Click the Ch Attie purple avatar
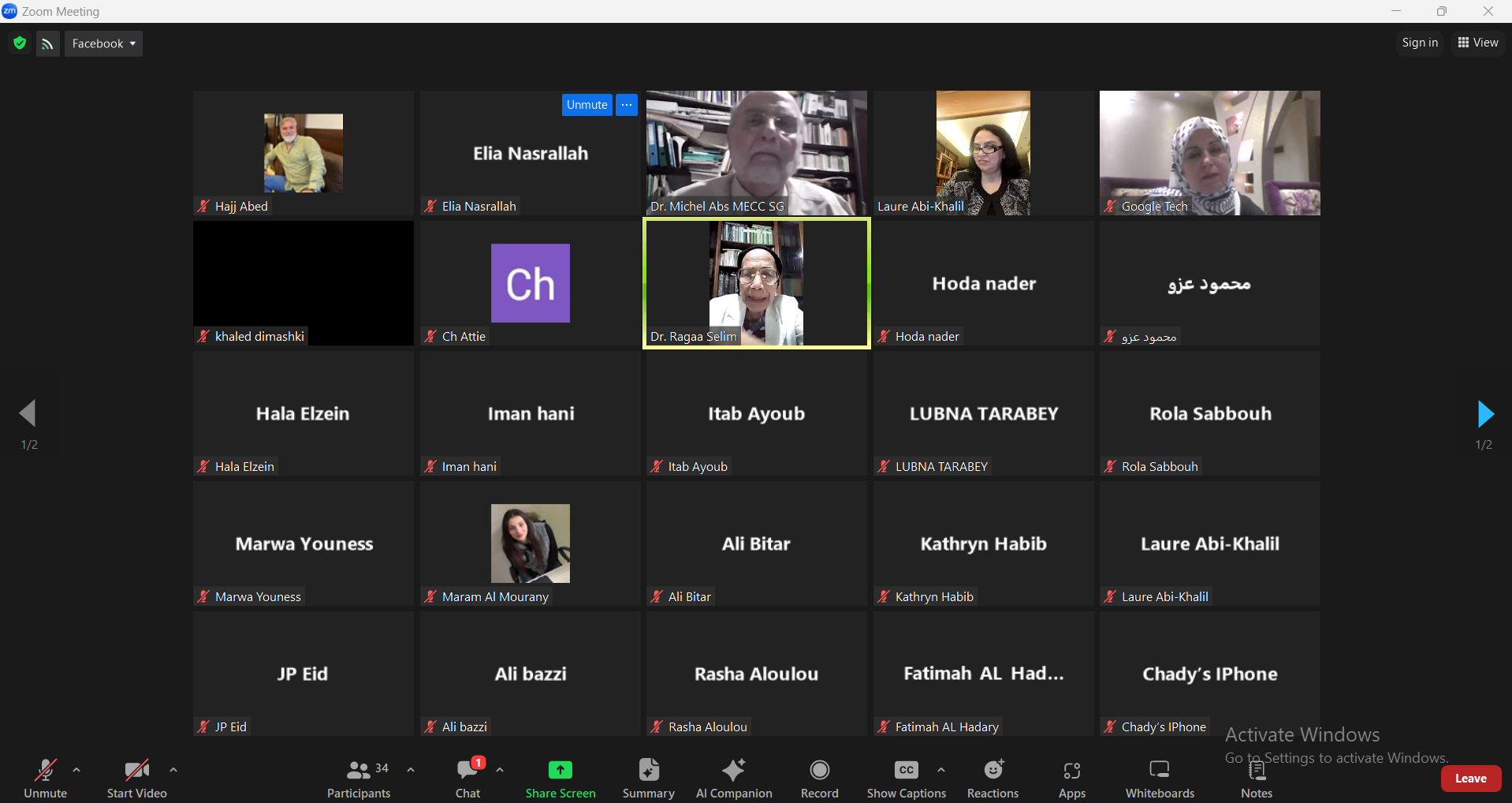This screenshot has height=803, width=1512. click(x=531, y=283)
